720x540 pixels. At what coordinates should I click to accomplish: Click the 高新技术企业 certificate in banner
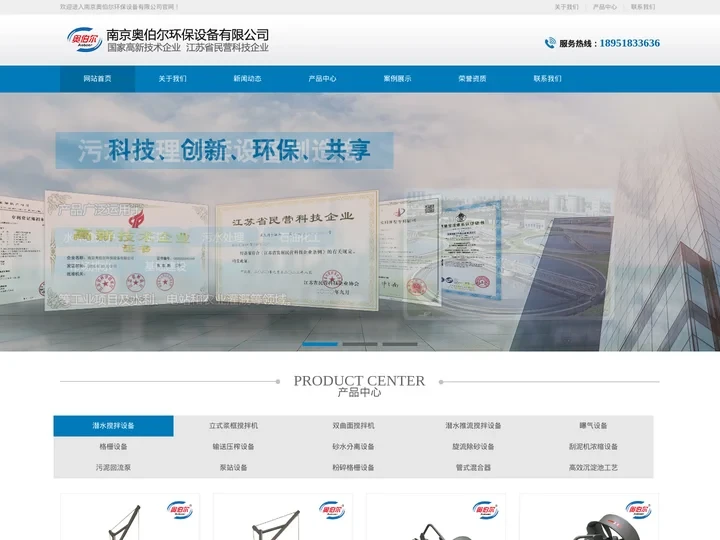click(x=127, y=249)
